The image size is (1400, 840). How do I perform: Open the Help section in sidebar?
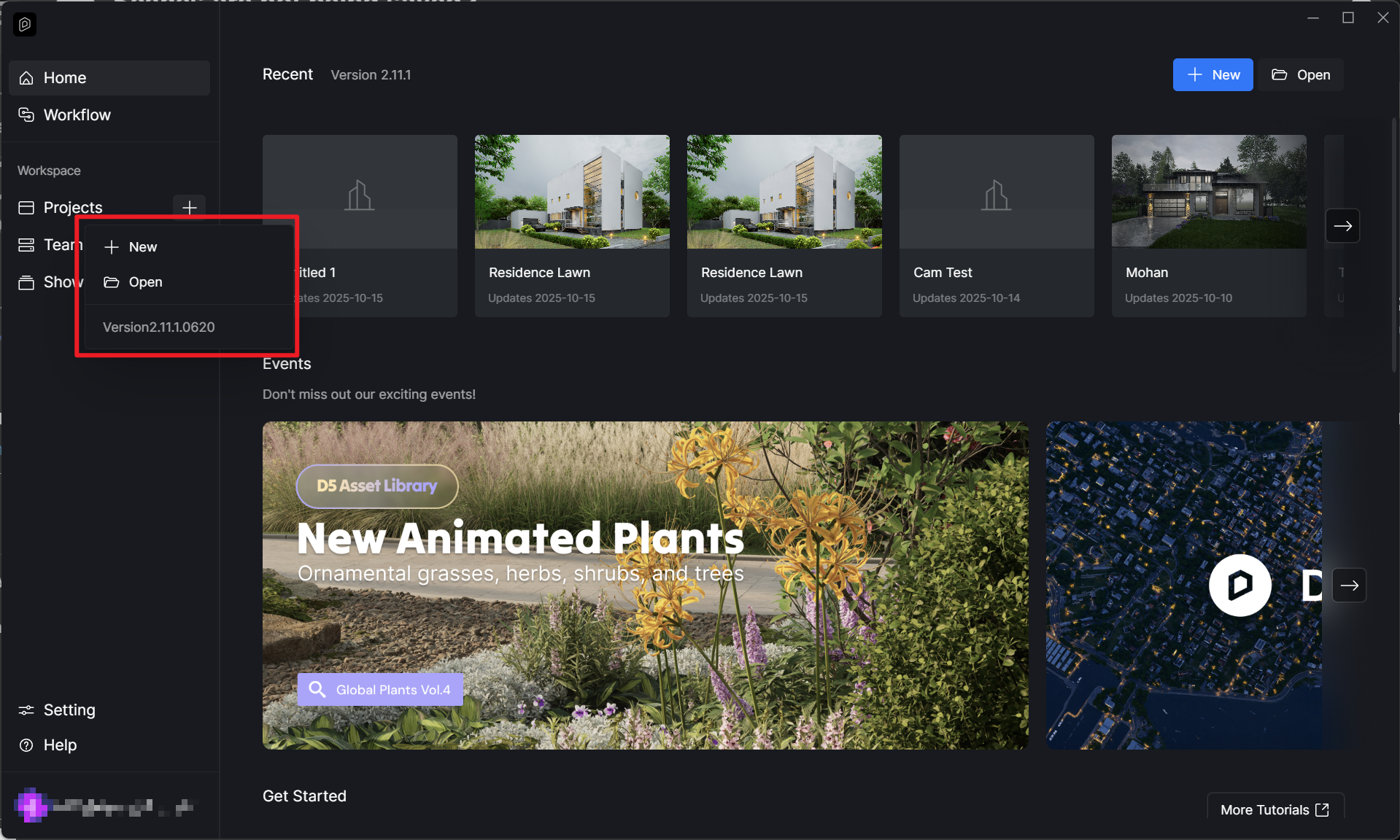coord(60,745)
